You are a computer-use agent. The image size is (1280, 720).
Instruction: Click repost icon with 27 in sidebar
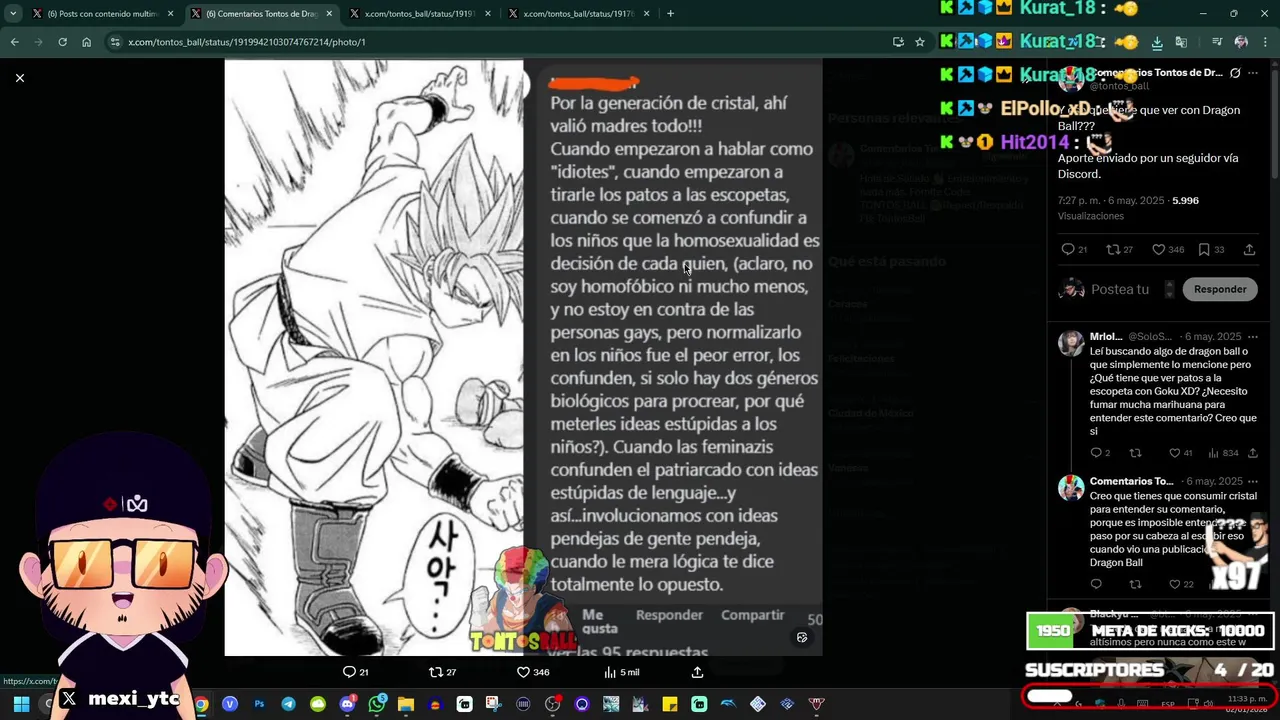click(1113, 249)
